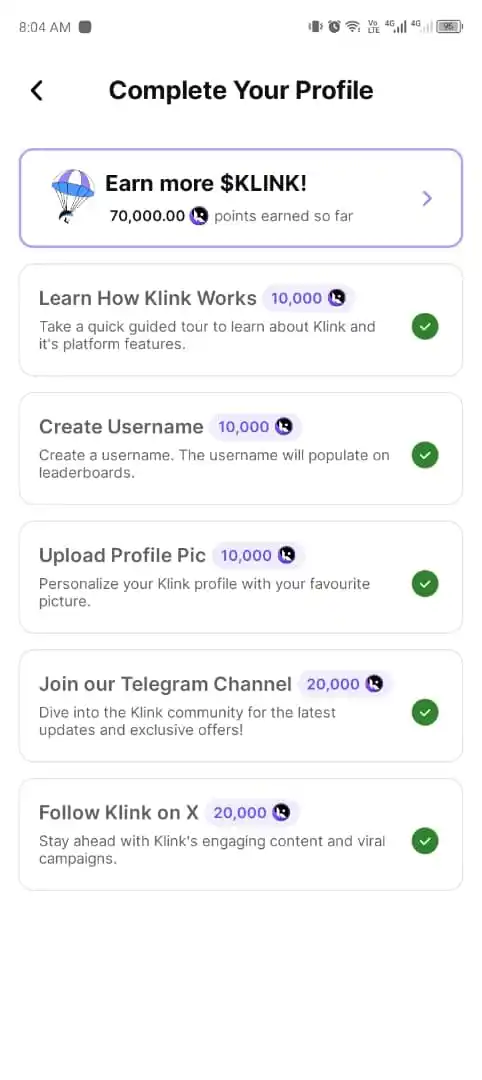
Task: Open Earn more $KLINK via right chevron
Action: pyautogui.click(x=427, y=198)
